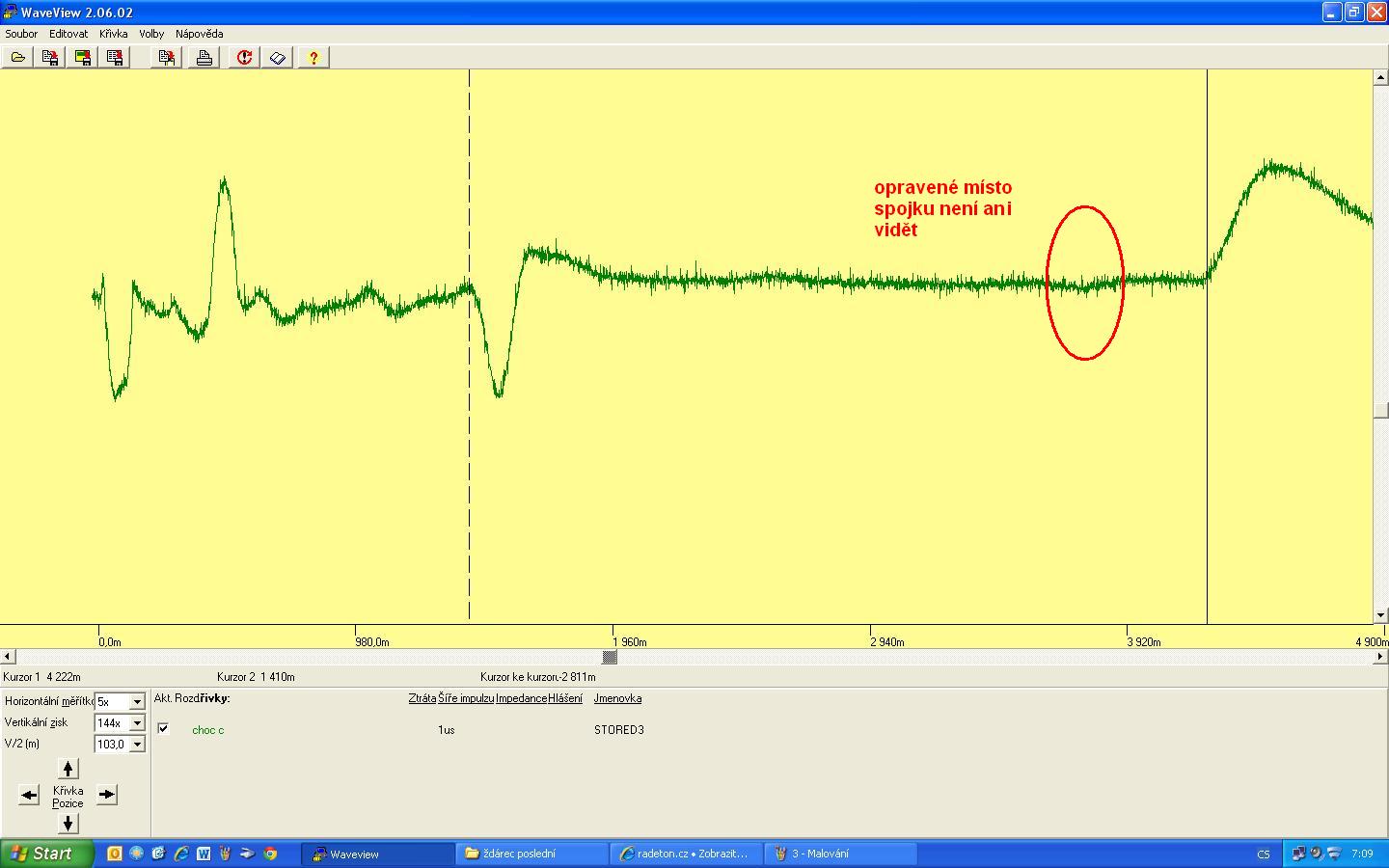Open the Nápověda menu
The width and height of the screenshot is (1389, 868).
click(x=200, y=34)
